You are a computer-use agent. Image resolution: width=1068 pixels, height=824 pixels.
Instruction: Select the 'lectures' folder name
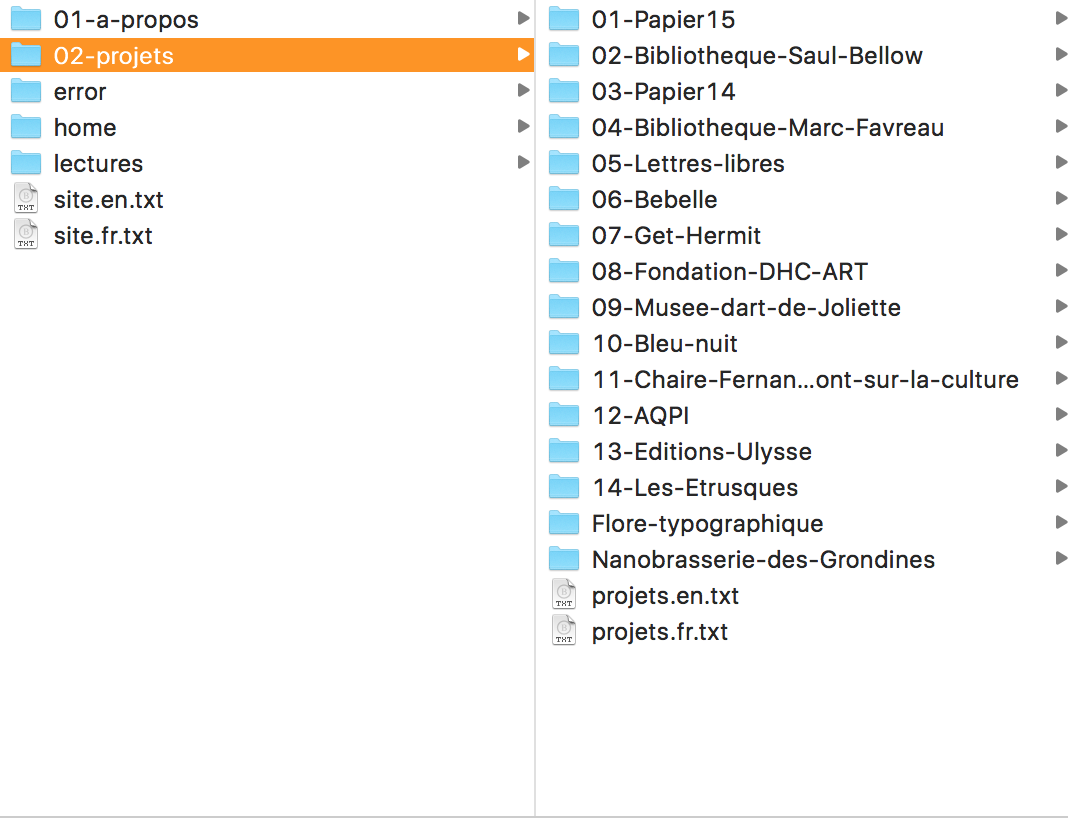click(98, 163)
